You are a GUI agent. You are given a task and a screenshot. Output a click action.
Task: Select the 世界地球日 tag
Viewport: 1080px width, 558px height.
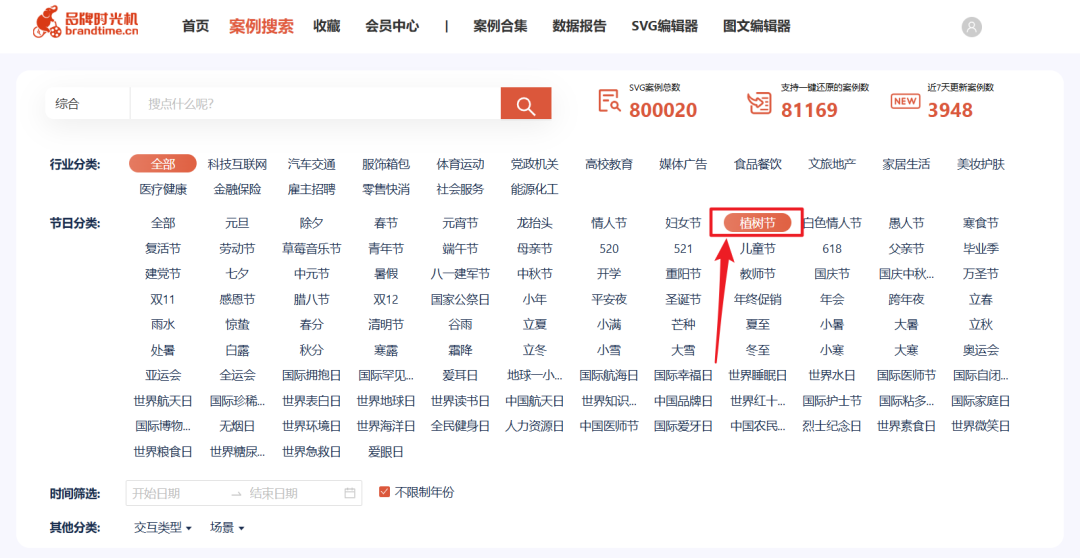tap(386, 401)
